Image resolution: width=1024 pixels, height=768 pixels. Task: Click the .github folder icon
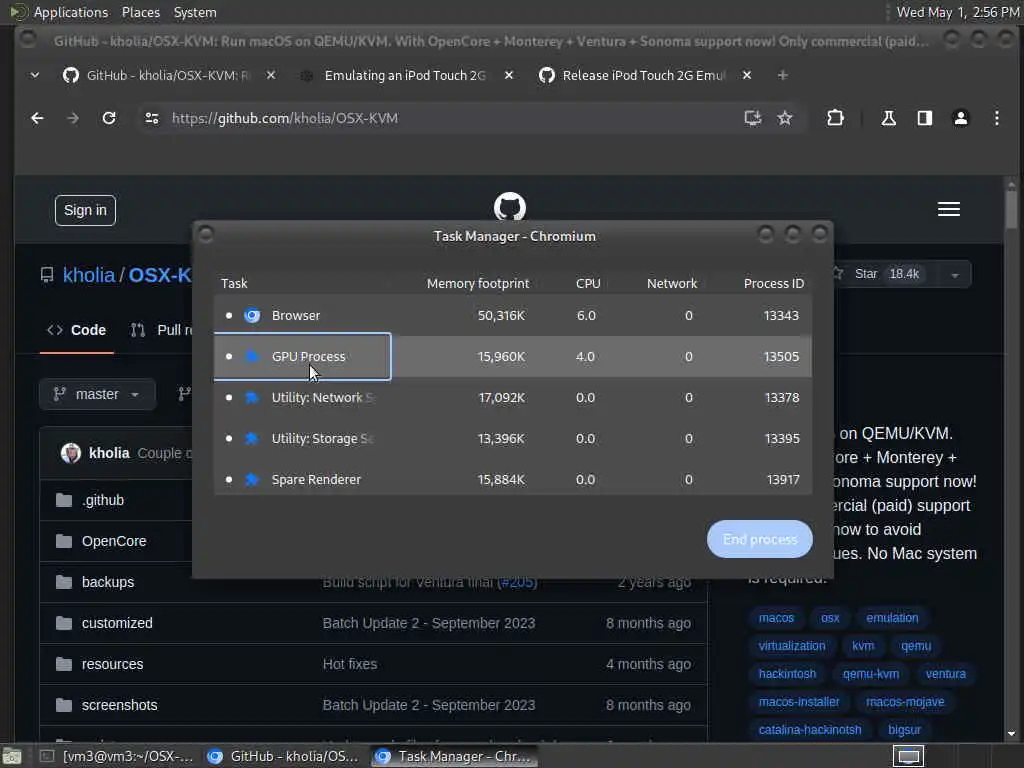(x=64, y=500)
